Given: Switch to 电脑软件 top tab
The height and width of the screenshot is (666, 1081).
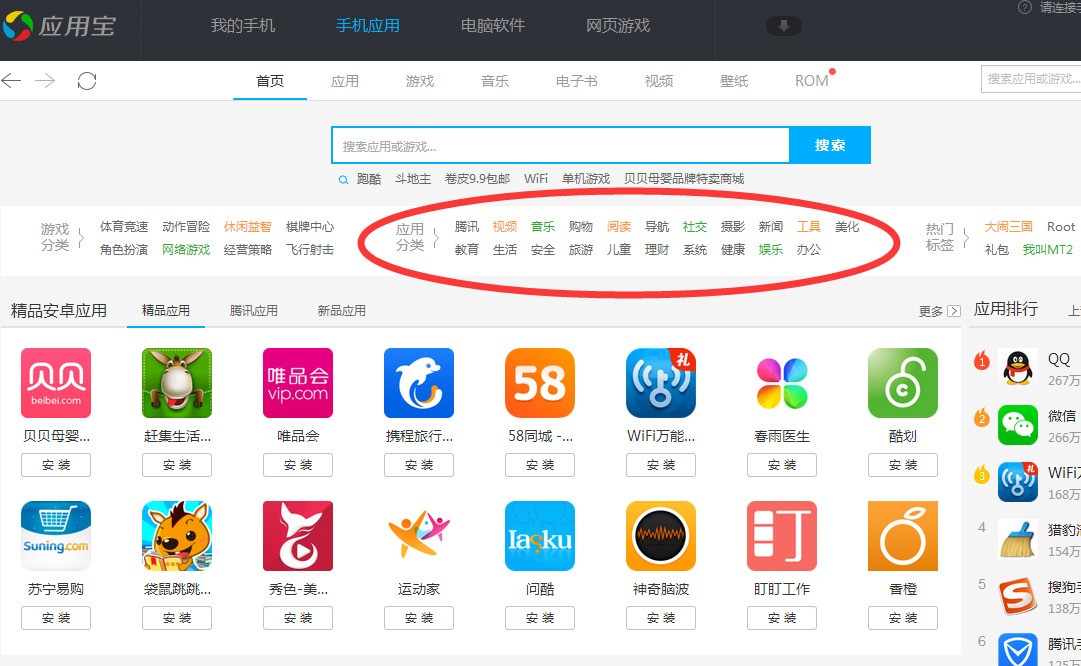Looking at the screenshot, I should tap(493, 26).
